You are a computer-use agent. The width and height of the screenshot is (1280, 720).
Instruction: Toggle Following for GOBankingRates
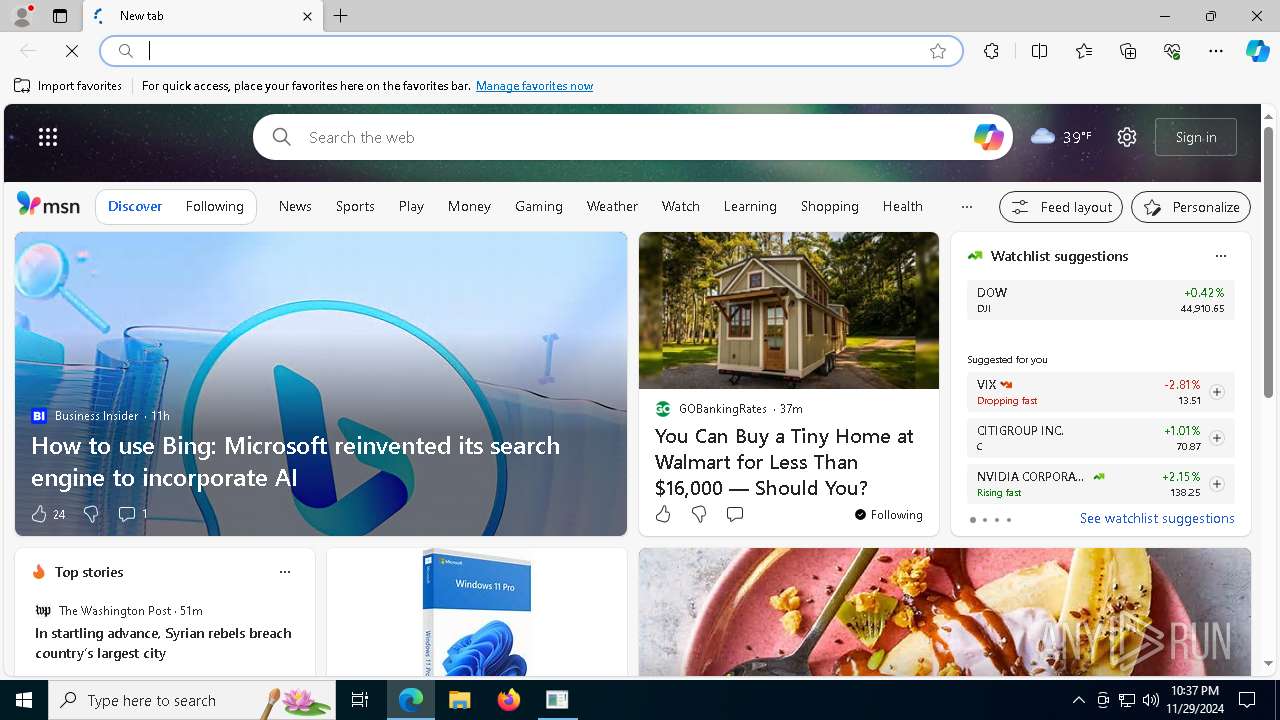pyautogui.click(x=889, y=515)
